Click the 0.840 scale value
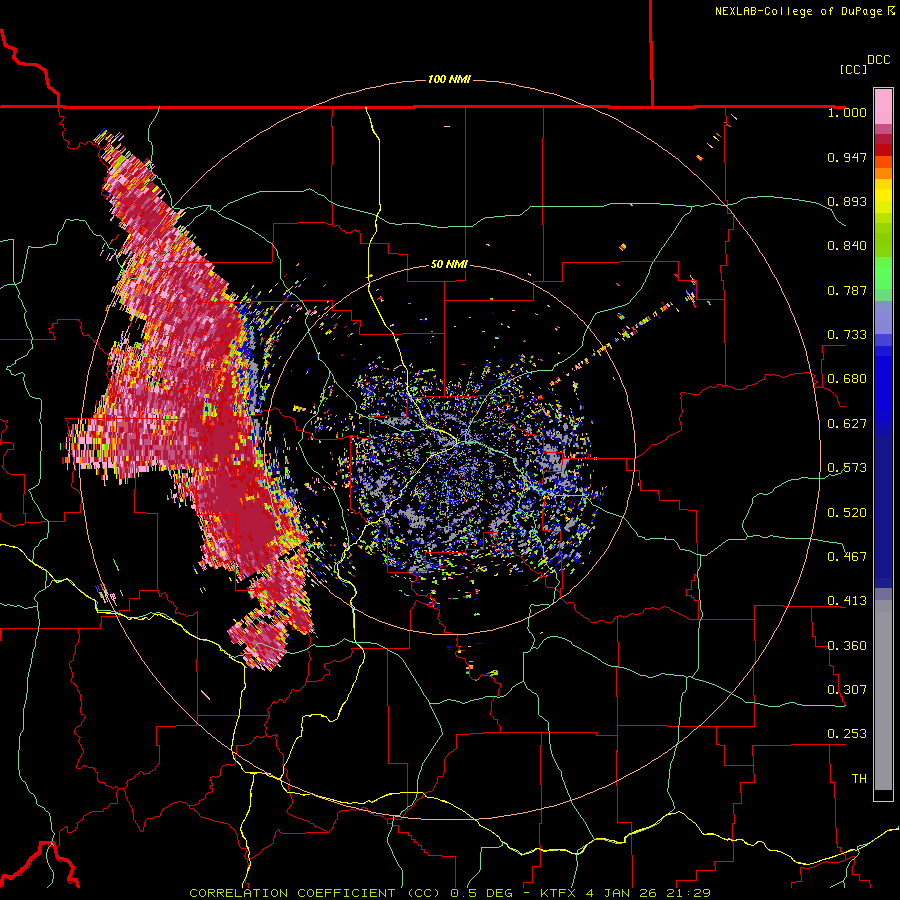Viewport: 900px width, 900px height. (x=847, y=246)
